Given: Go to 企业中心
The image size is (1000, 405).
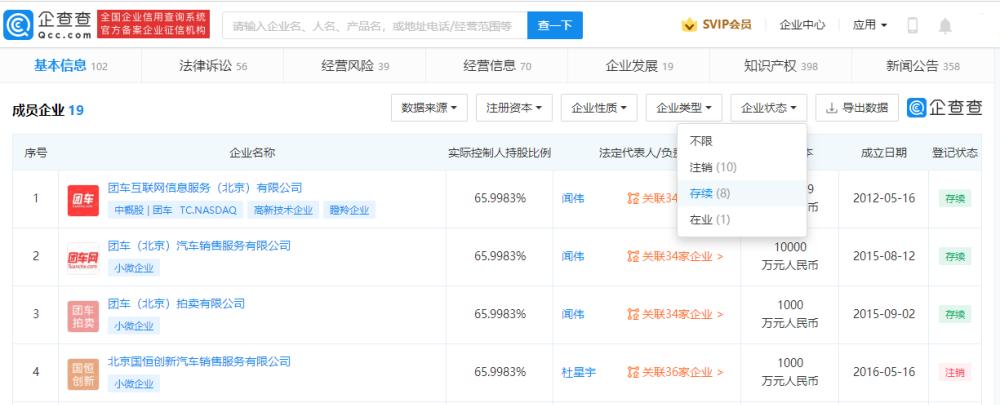Looking at the screenshot, I should [x=802, y=25].
